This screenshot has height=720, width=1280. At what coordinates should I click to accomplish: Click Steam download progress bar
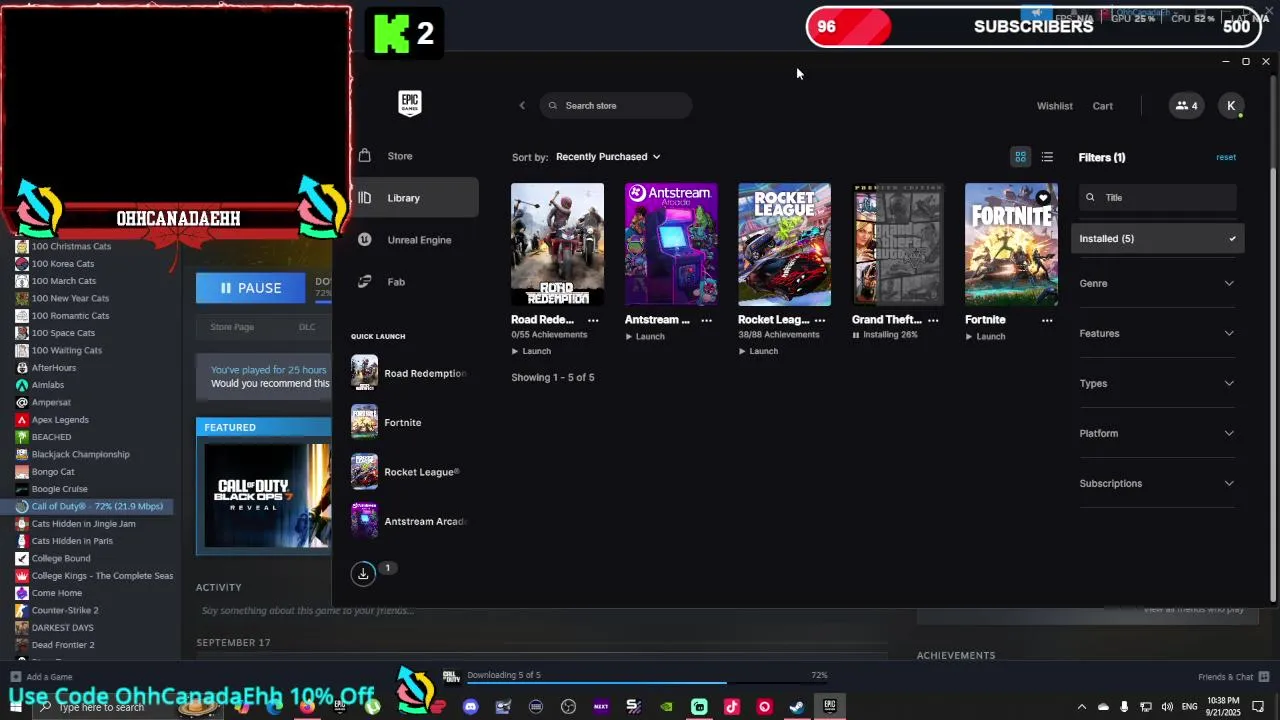(647, 683)
